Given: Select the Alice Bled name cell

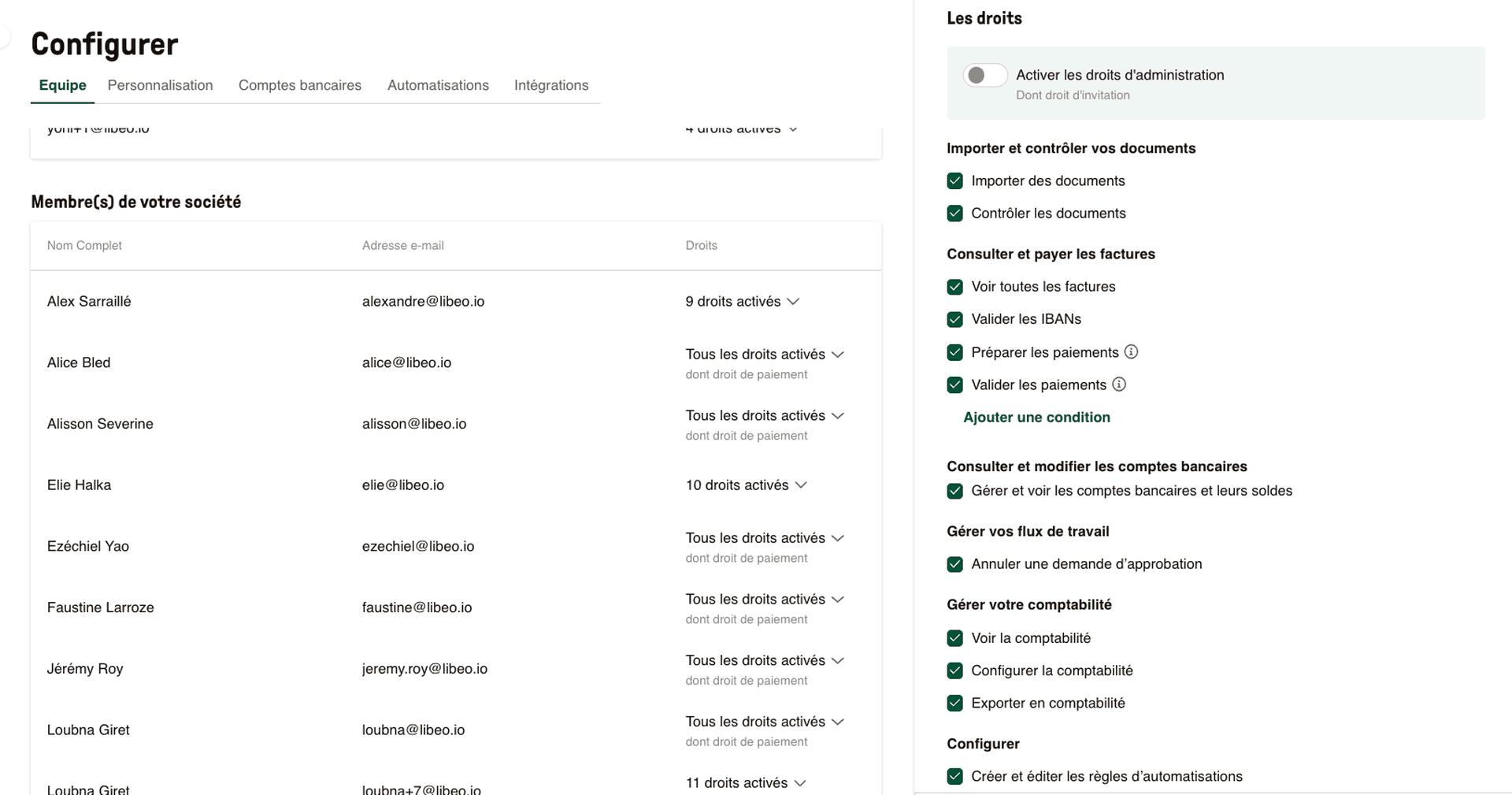Looking at the screenshot, I should coord(79,362).
